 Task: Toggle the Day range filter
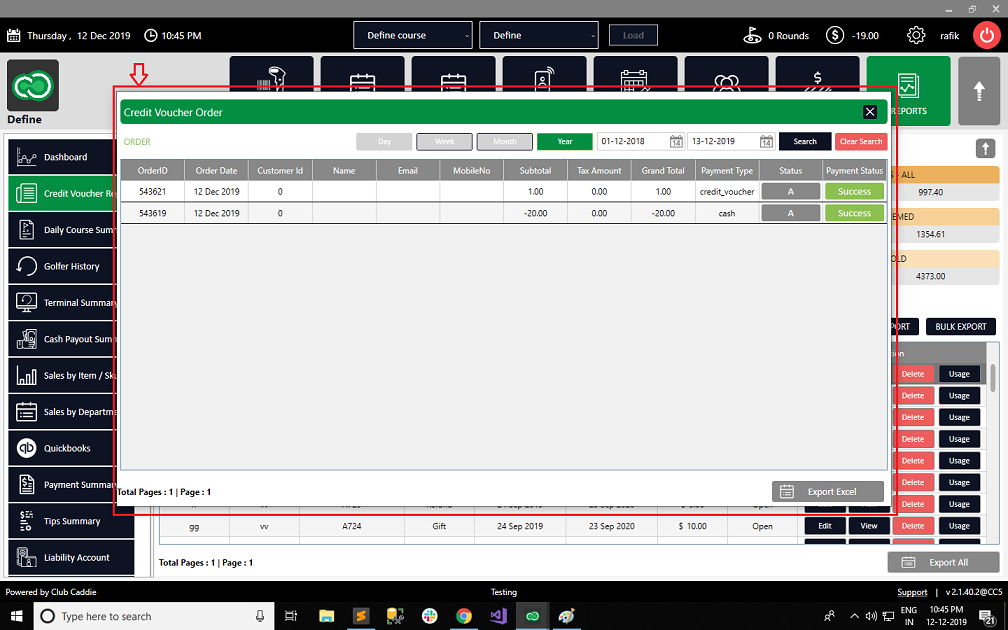click(x=384, y=141)
